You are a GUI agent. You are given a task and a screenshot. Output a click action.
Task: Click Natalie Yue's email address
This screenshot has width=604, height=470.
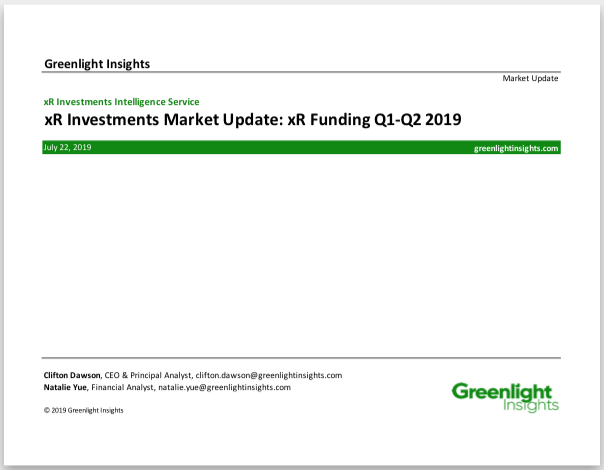click(225, 387)
